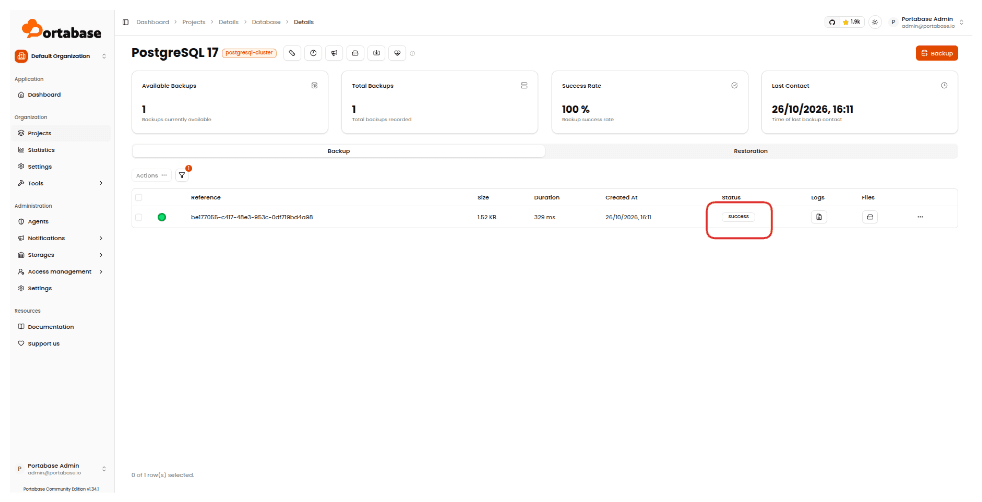The height and width of the screenshot is (502, 982).
Task: Open the filter funnel icon above table
Action: pyautogui.click(x=182, y=176)
